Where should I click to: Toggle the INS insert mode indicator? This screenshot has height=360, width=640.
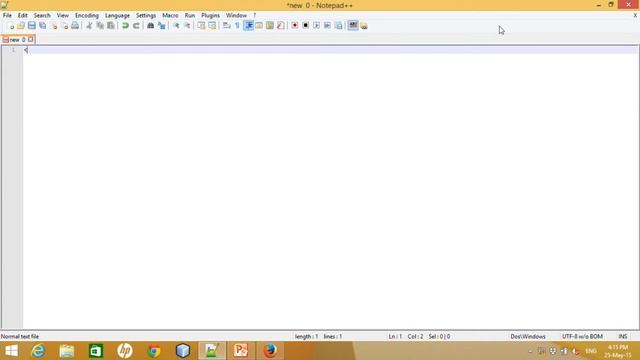[622, 337]
